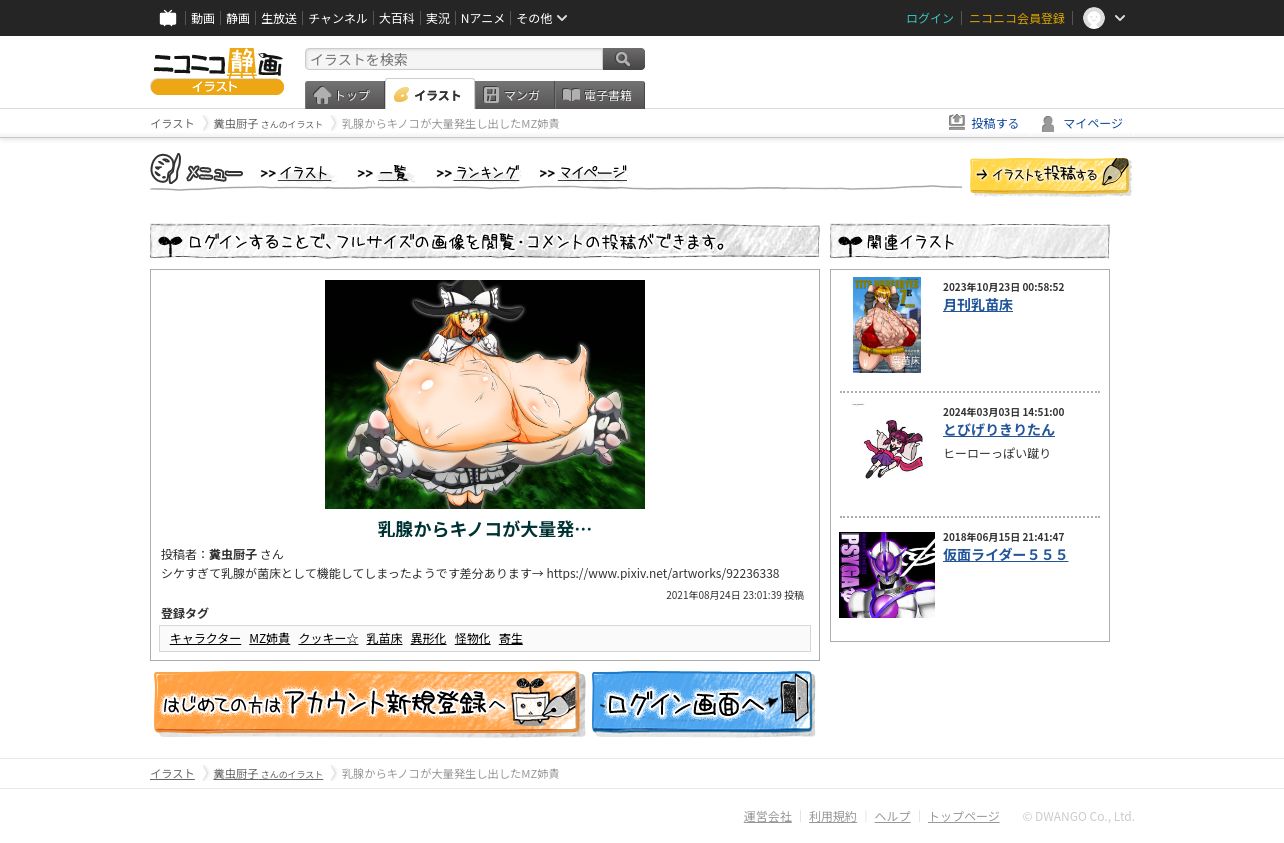
Task: Click the 運営会社 footer link
Action: (x=768, y=816)
